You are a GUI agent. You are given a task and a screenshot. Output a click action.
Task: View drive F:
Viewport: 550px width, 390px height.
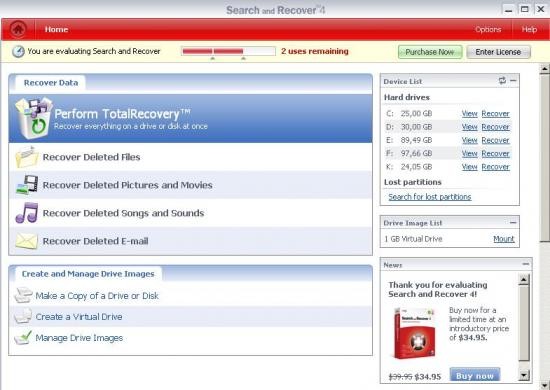point(469,154)
